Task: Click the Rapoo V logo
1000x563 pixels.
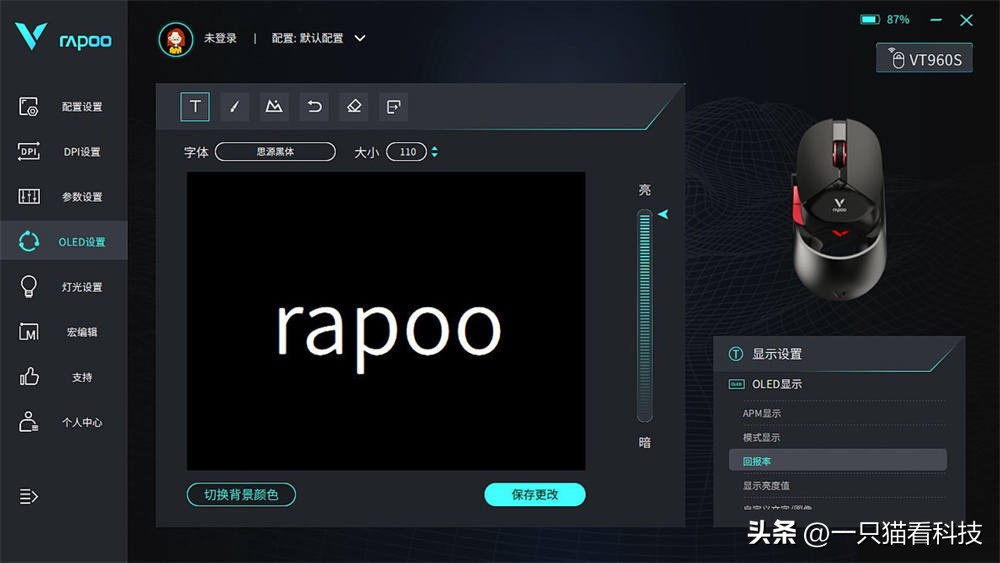Action: tap(31, 36)
